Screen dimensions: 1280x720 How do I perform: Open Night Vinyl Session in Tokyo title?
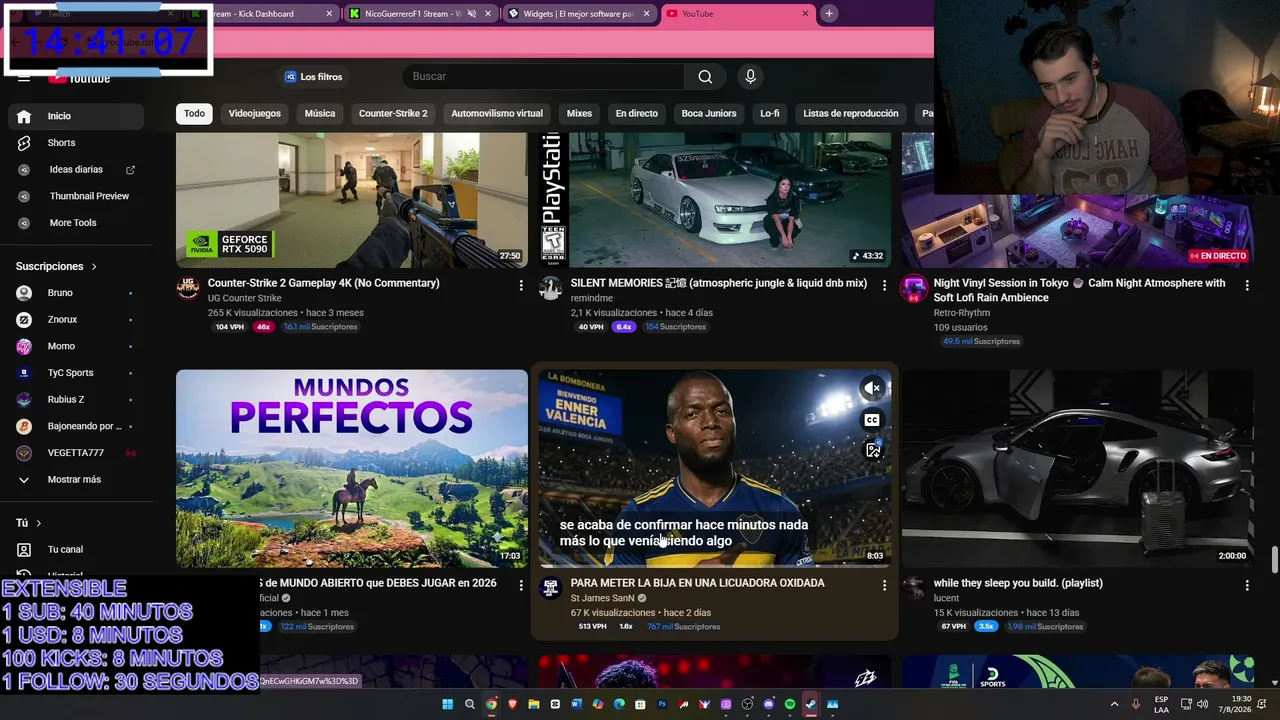(x=1080, y=290)
